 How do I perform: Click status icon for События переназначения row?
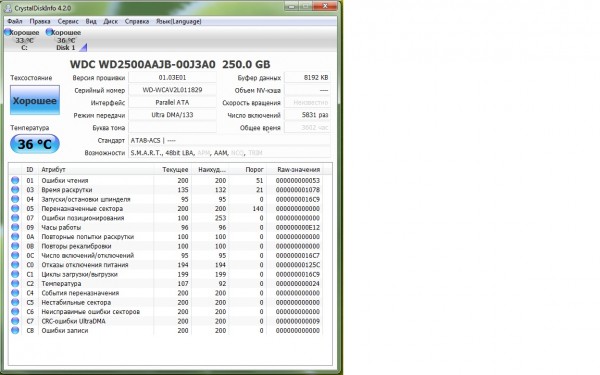coord(15,293)
